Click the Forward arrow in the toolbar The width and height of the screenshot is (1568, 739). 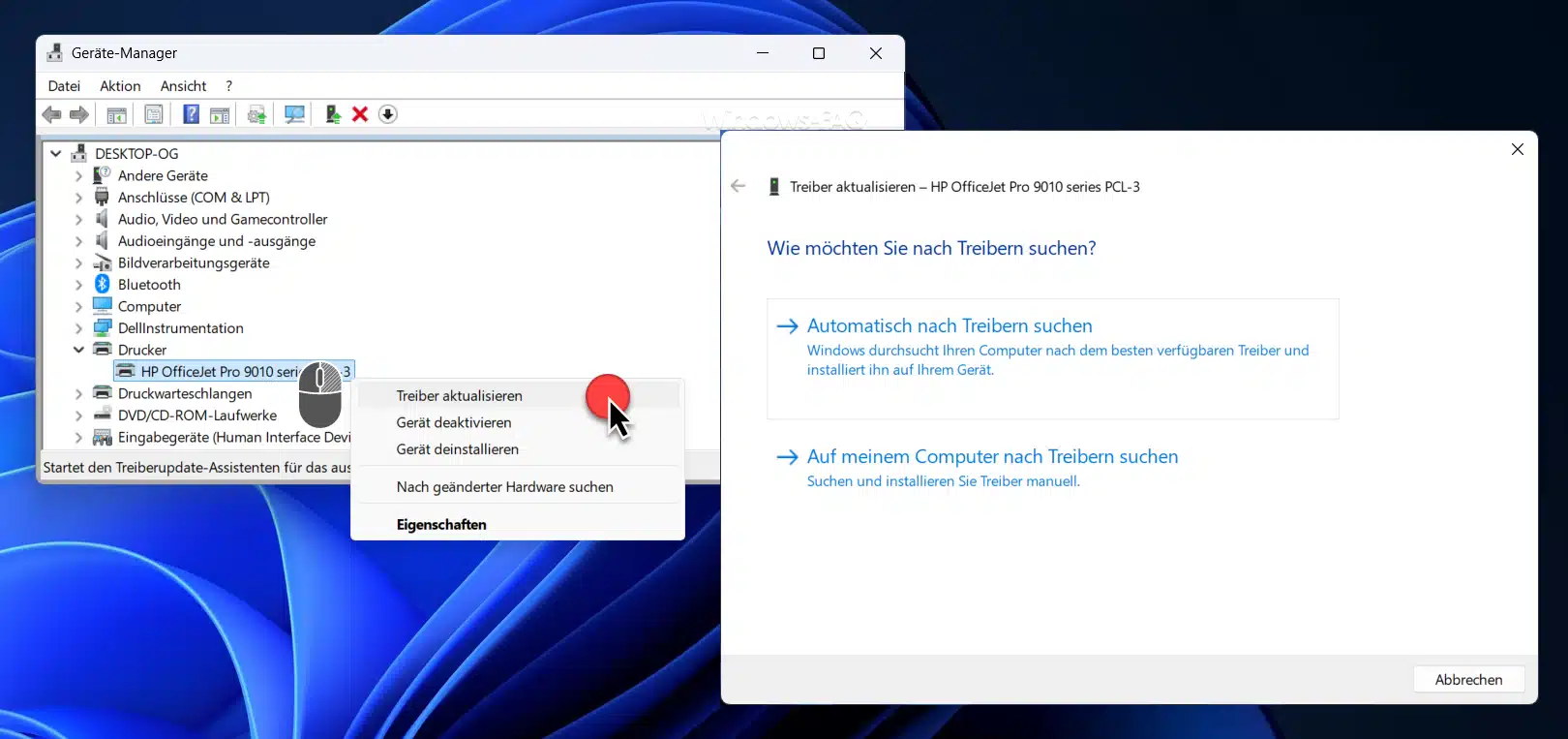click(x=79, y=114)
